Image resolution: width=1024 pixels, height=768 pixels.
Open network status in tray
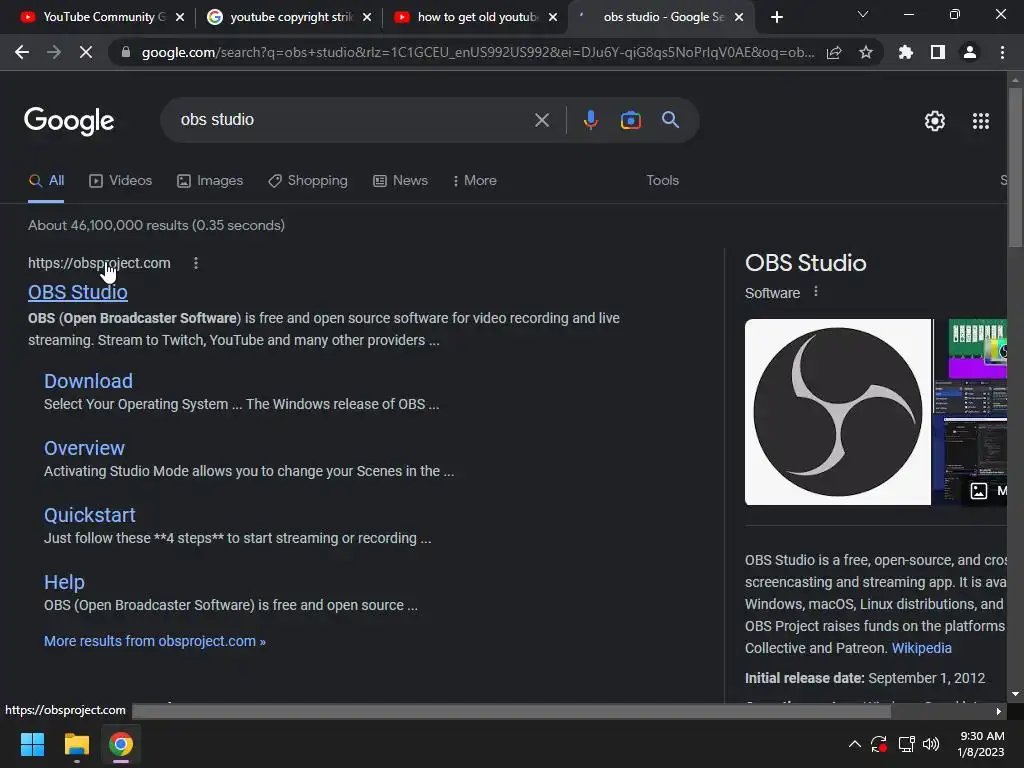[x=906, y=744]
